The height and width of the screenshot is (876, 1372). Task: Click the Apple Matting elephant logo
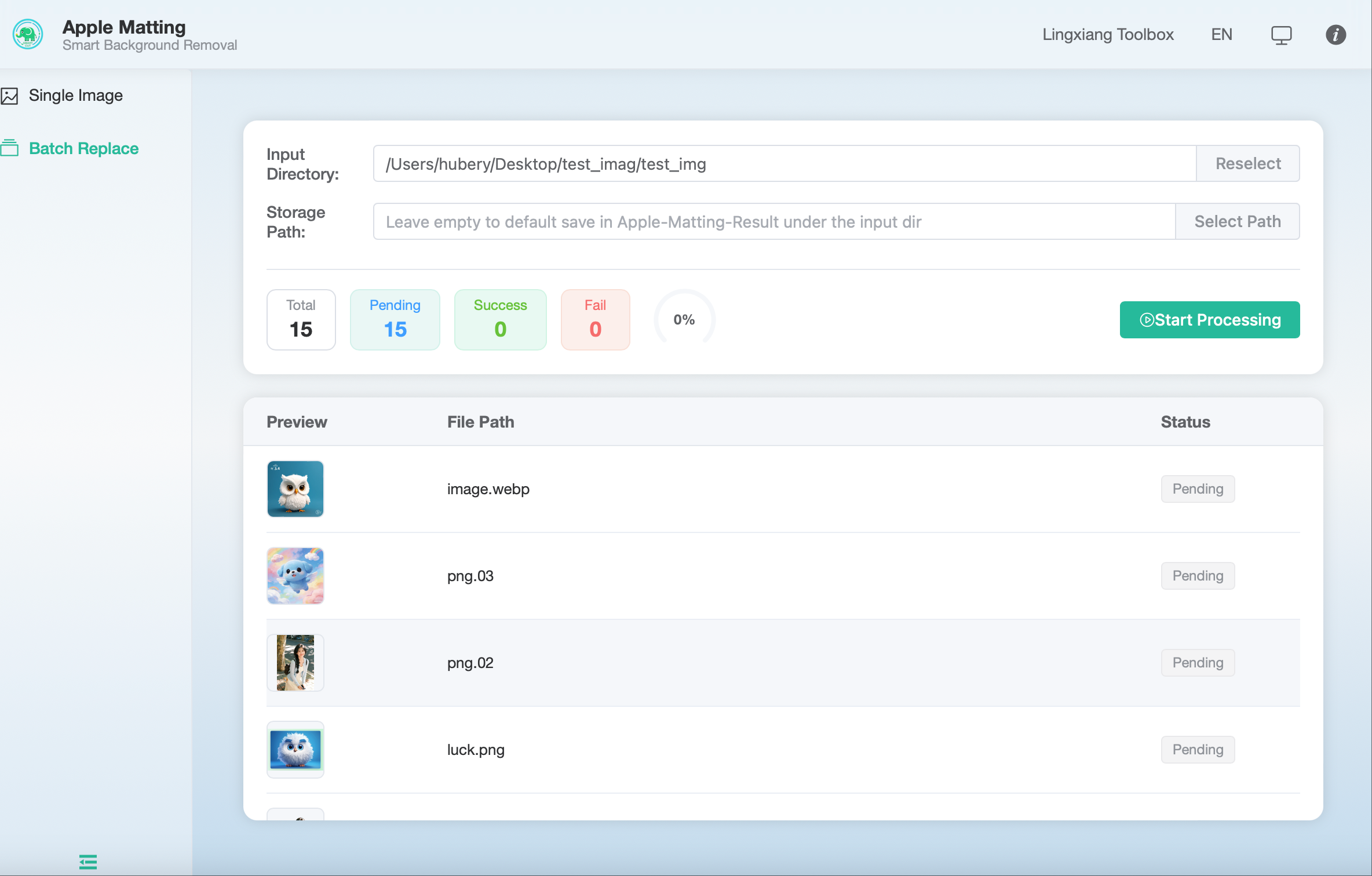[28, 35]
